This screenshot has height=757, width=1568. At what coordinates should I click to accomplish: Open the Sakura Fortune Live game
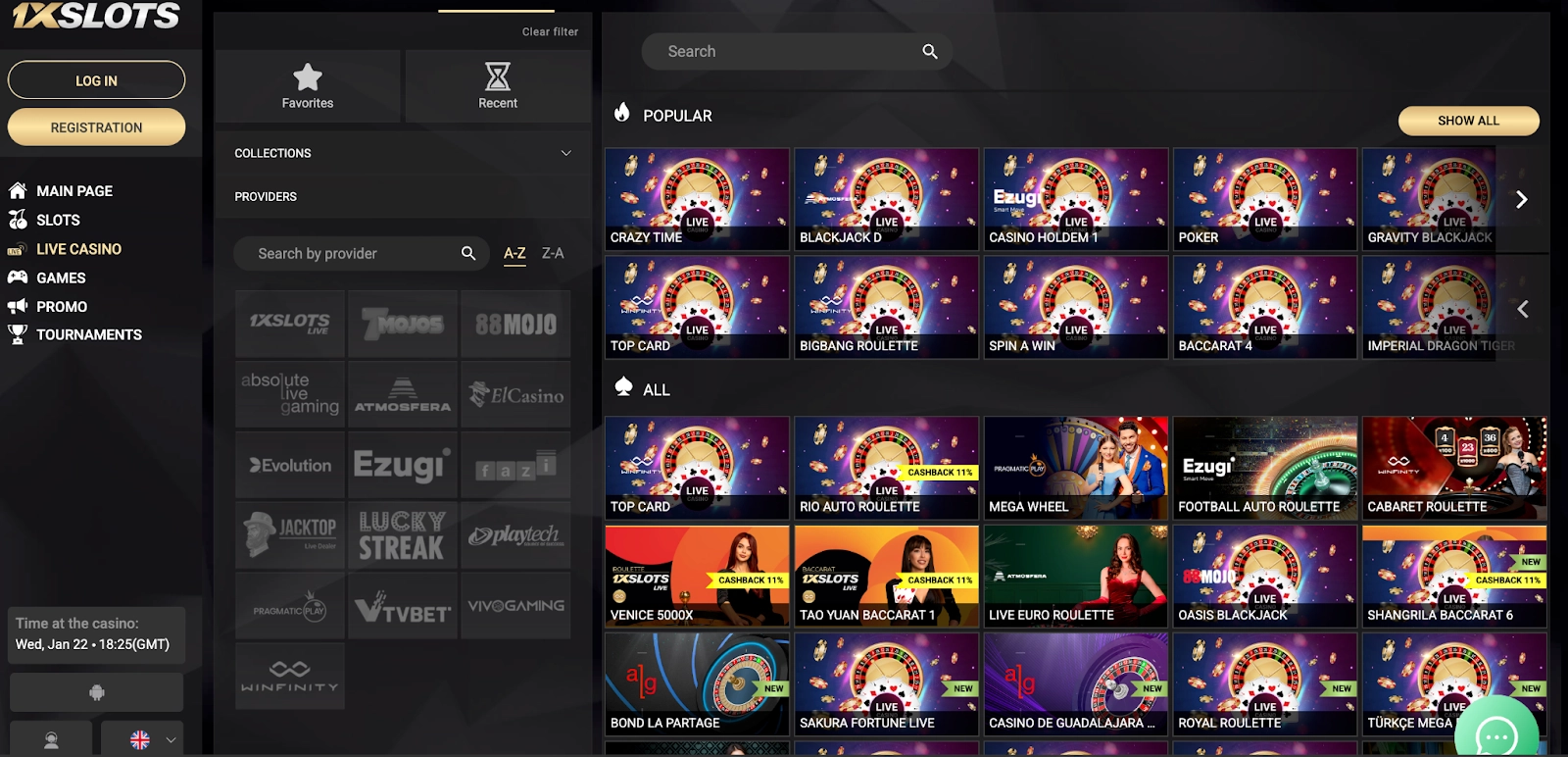886,684
